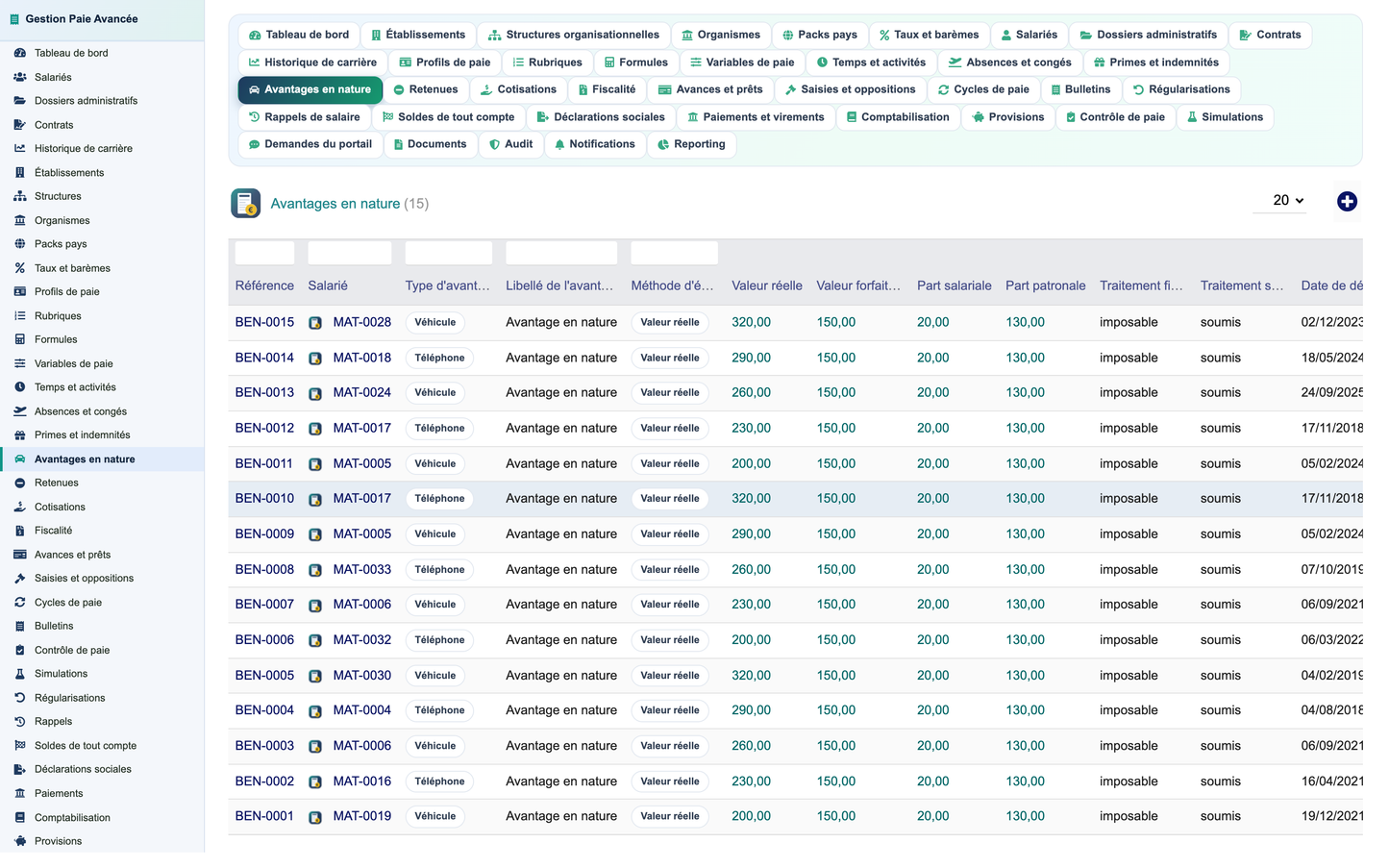Screen dimensions: 1389x868
Task: Click Téléphone badge in BEN-0004 row
Action: pyautogui.click(x=440, y=710)
